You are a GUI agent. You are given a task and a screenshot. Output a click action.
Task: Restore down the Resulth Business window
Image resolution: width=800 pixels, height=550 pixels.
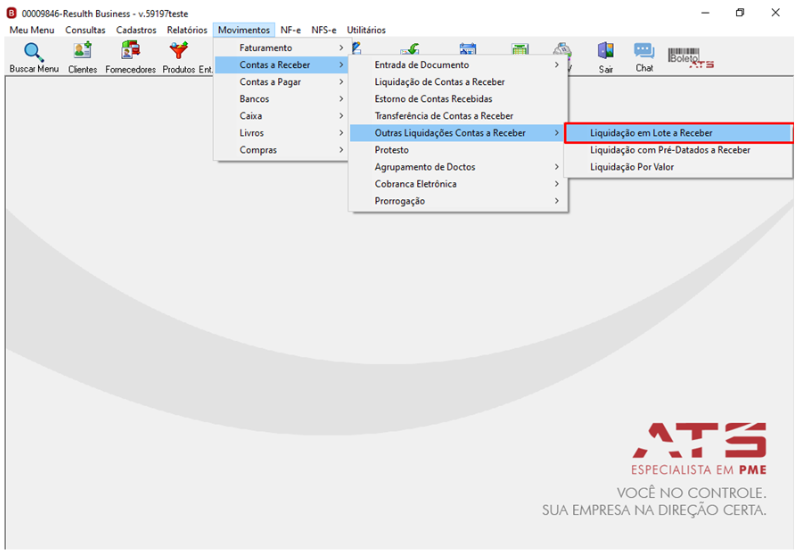click(x=740, y=13)
